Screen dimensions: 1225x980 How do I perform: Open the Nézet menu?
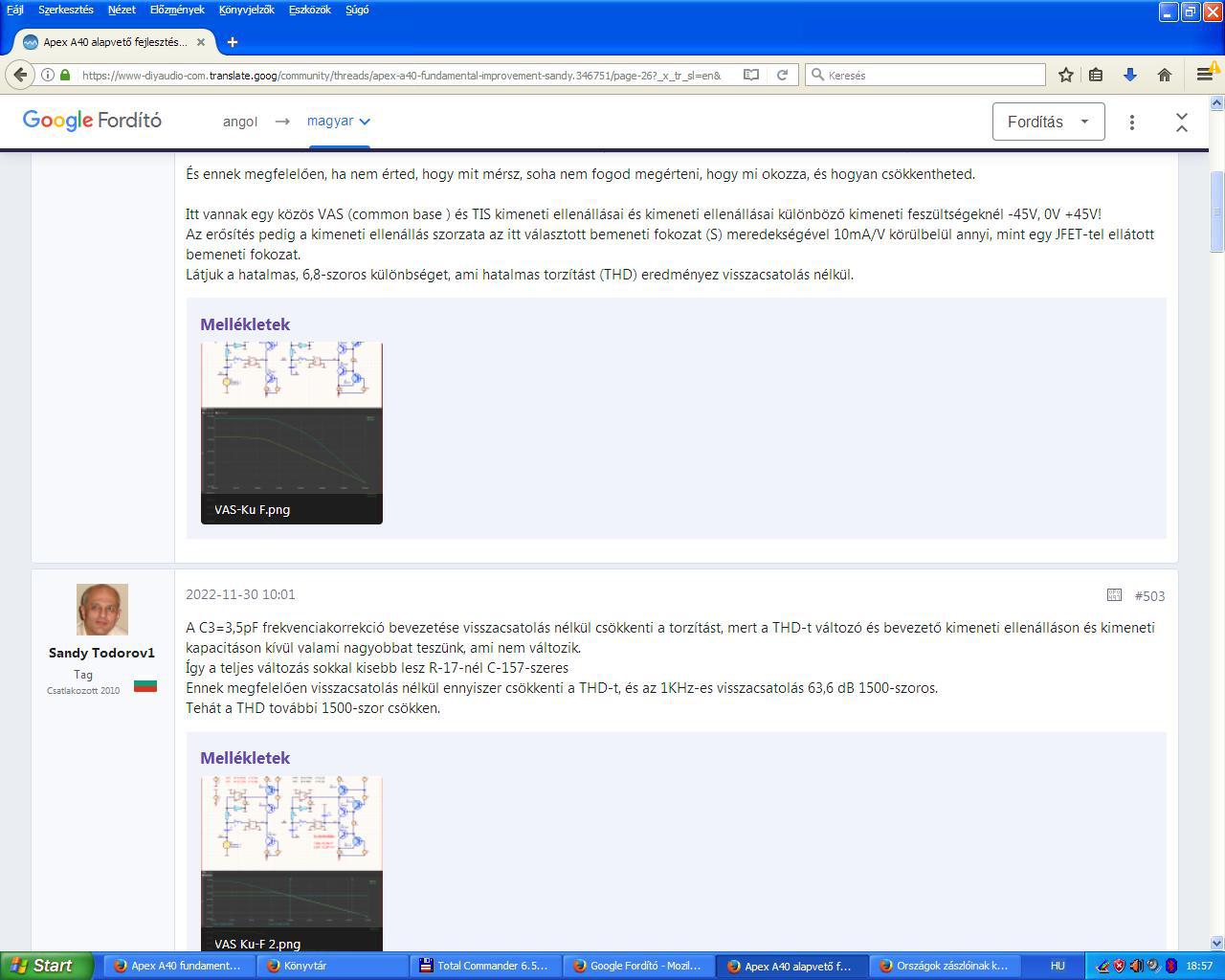[x=122, y=10]
